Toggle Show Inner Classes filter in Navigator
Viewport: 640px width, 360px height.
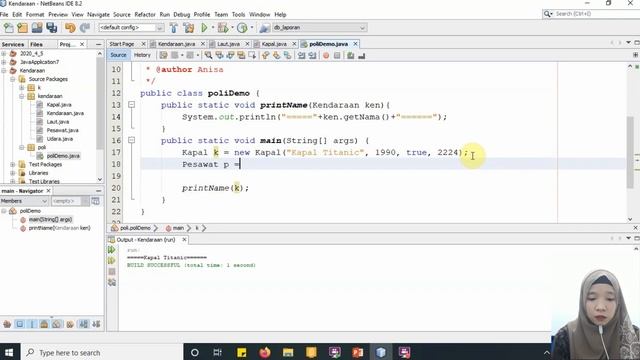coord(57,324)
